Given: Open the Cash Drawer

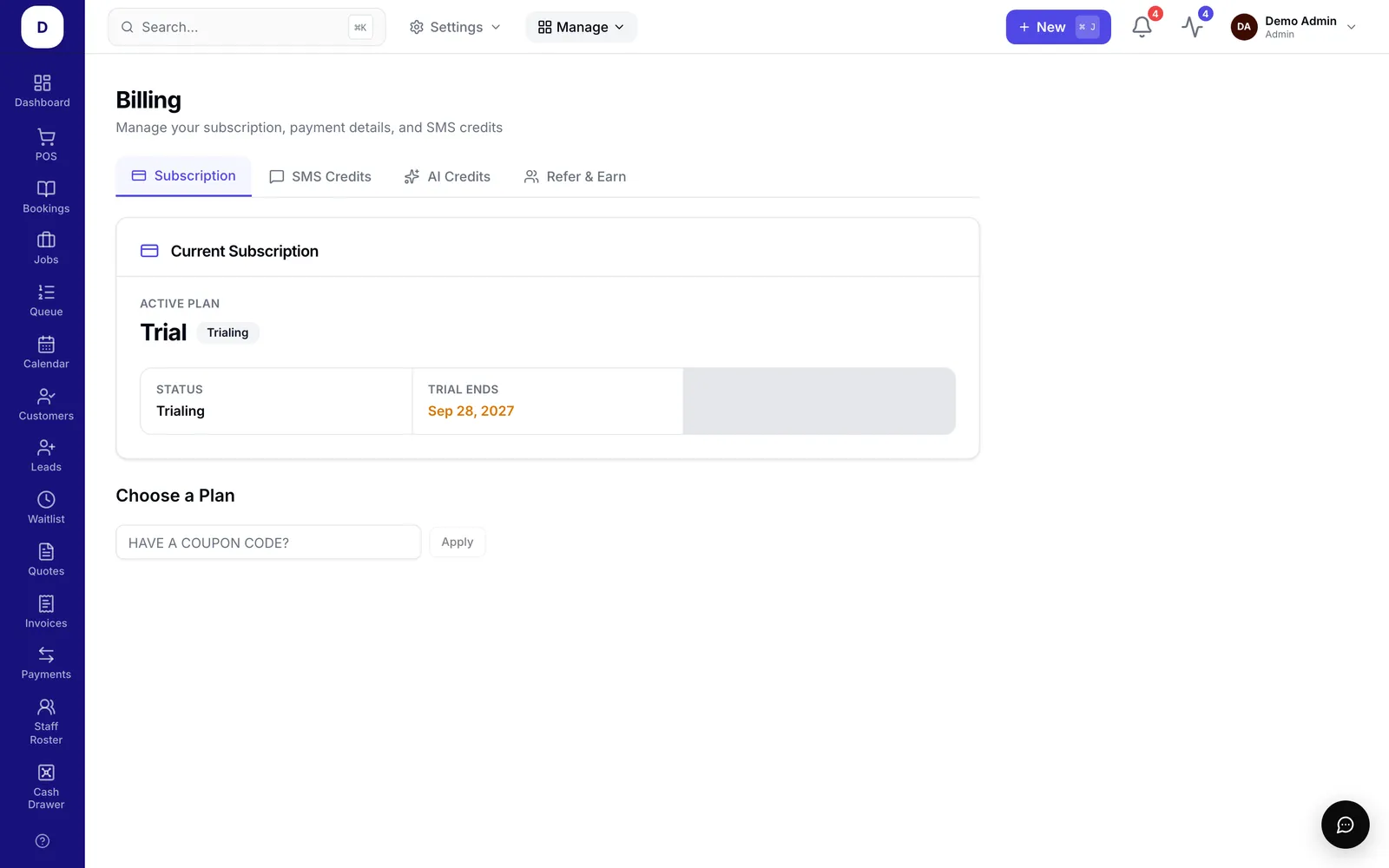Looking at the screenshot, I should point(46,787).
